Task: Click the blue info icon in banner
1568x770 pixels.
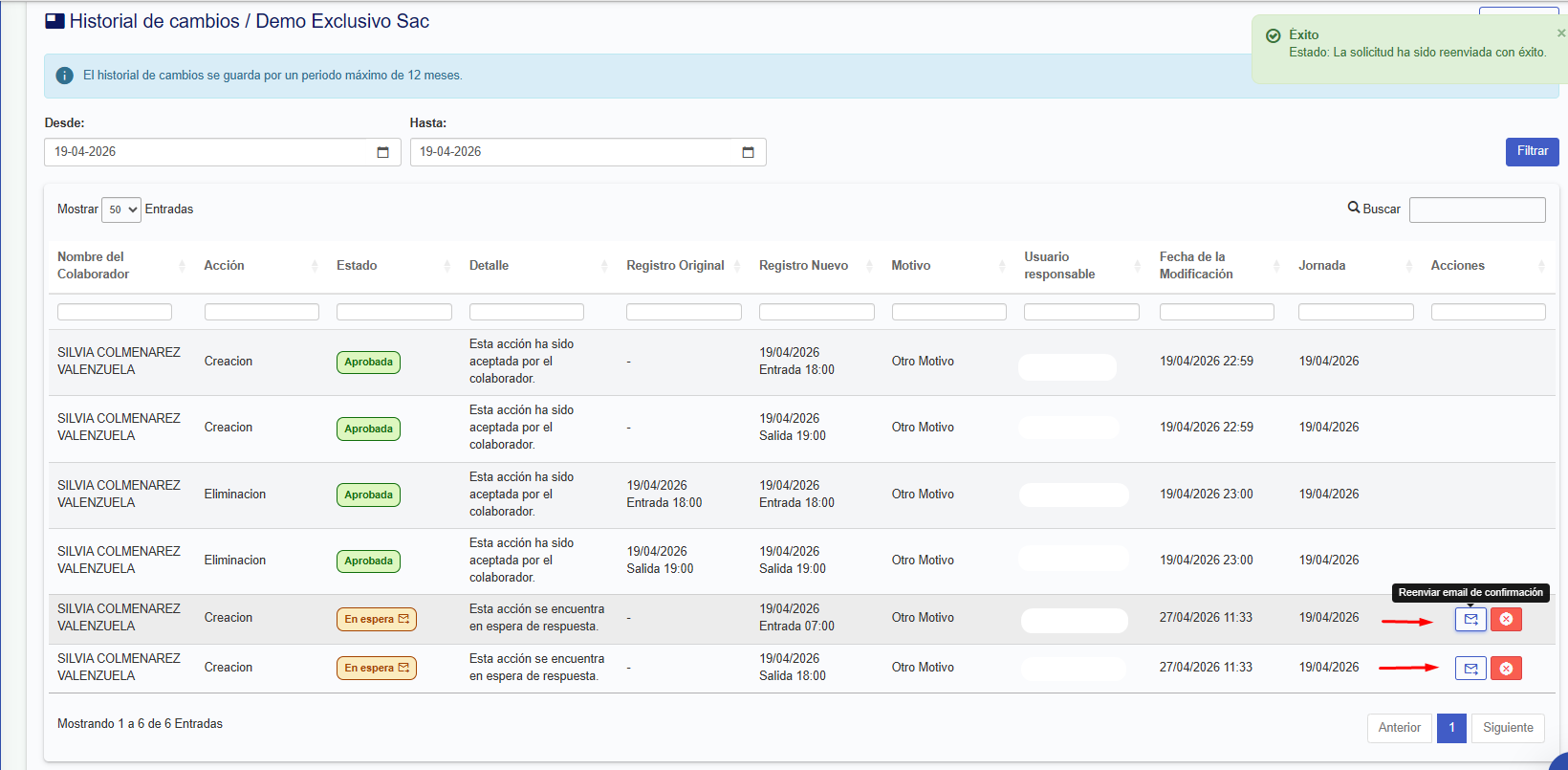Action: pos(64,76)
